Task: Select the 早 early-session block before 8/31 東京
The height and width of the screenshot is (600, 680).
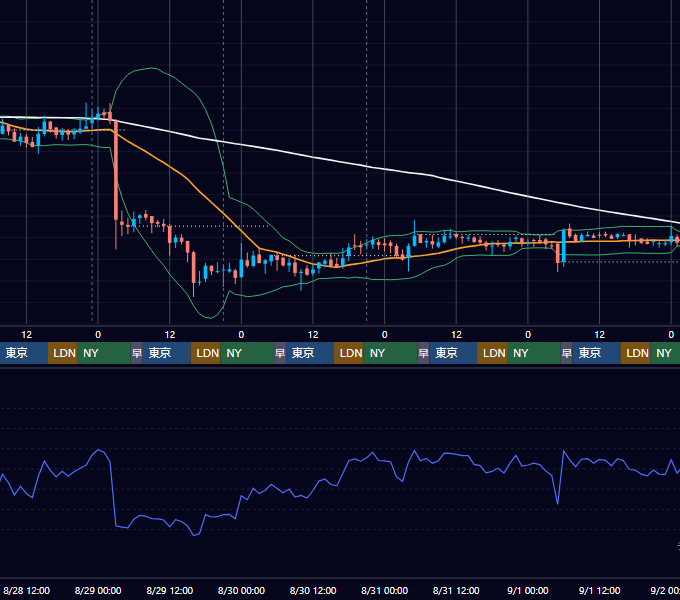Action: click(423, 353)
